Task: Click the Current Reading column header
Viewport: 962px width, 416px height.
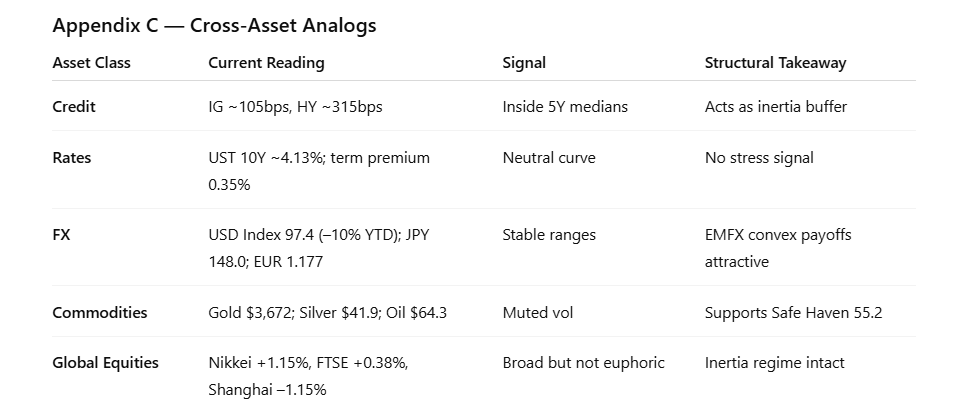Action: point(266,63)
